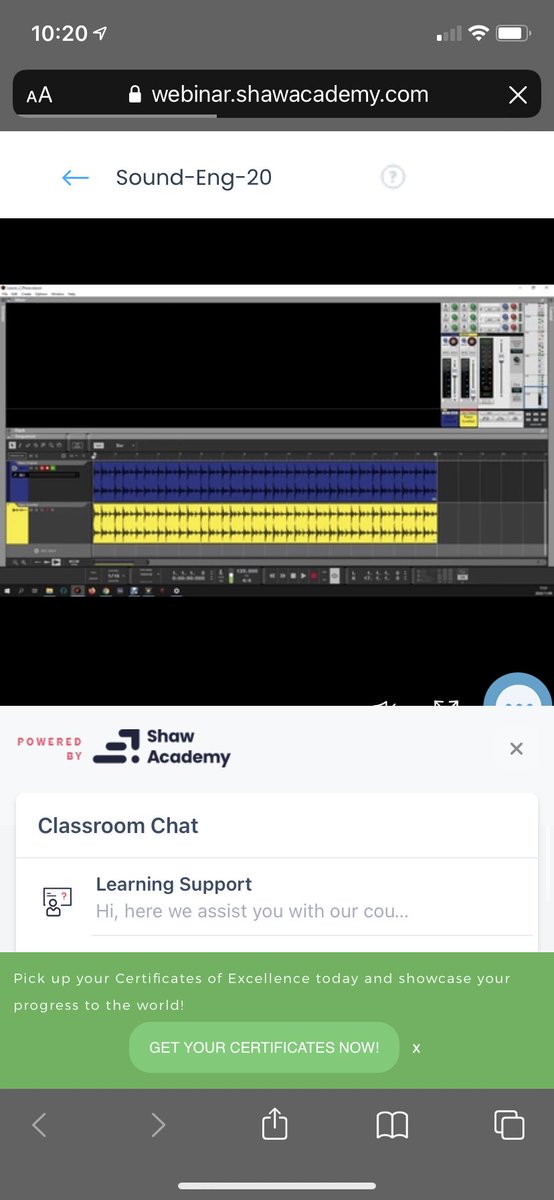This screenshot has height=1200, width=554.
Task: Close the Classroom Chat panel
Action: [516, 748]
